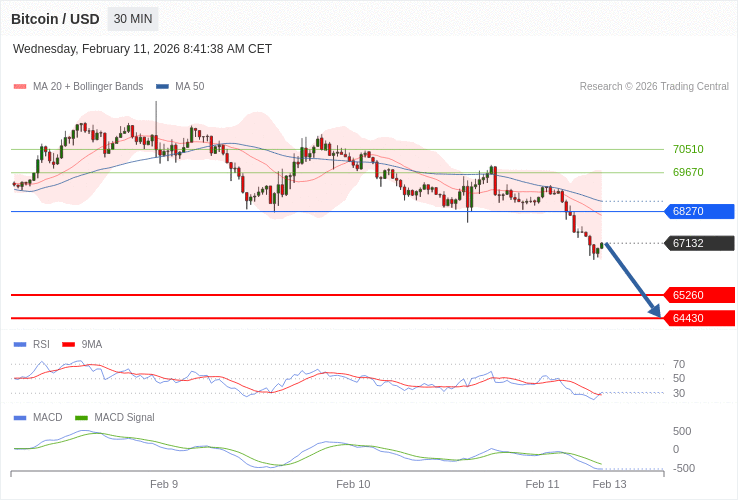Viewport: 738px width, 500px height.
Task: Click the red 65260 target price tag
Action: click(x=699, y=295)
